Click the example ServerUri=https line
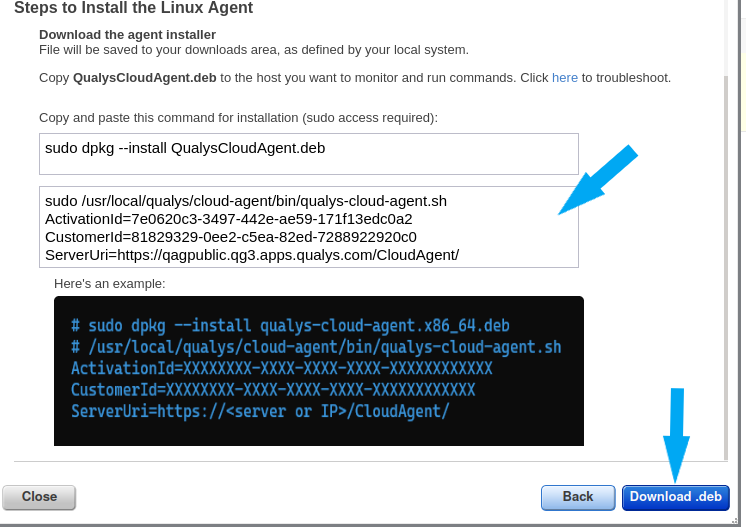The image size is (746, 527). pyautogui.click(x=260, y=411)
